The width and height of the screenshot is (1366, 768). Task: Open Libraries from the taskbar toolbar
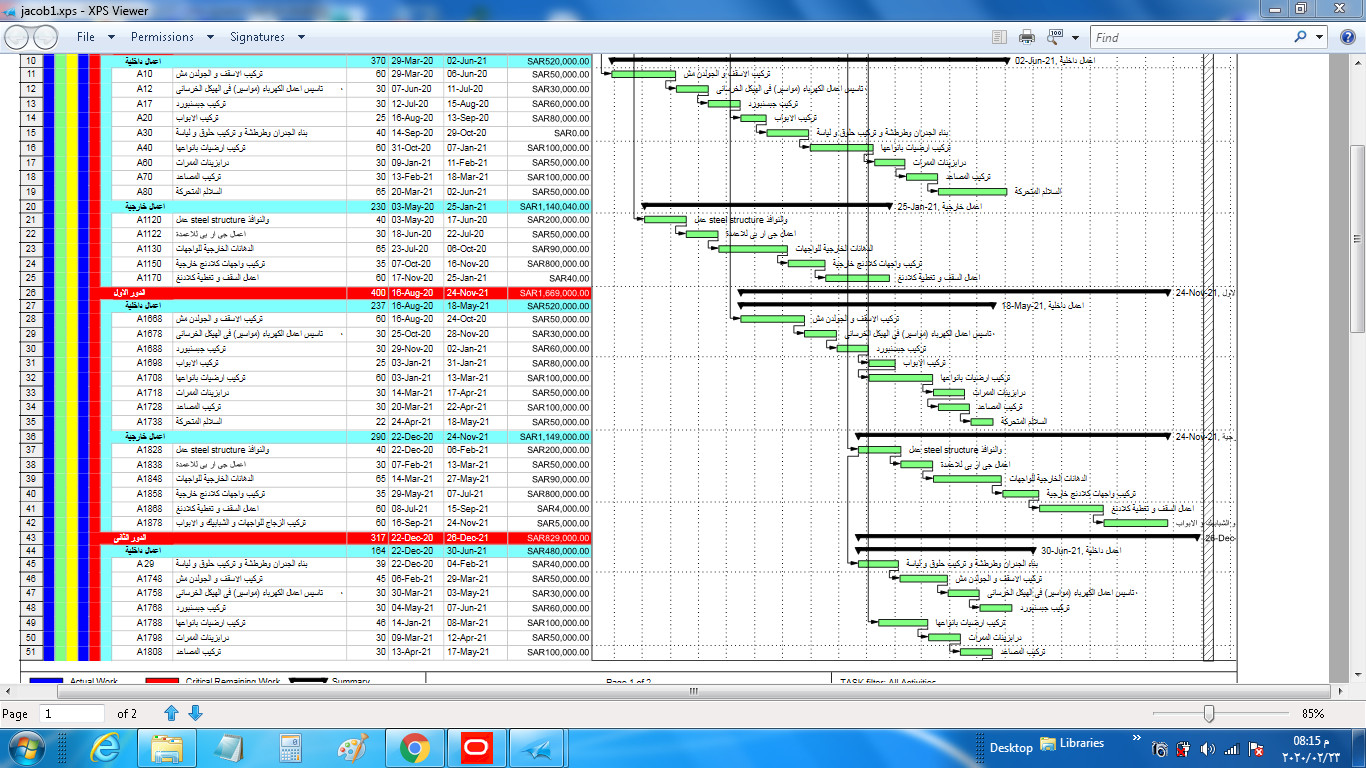[x=1072, y=743]
